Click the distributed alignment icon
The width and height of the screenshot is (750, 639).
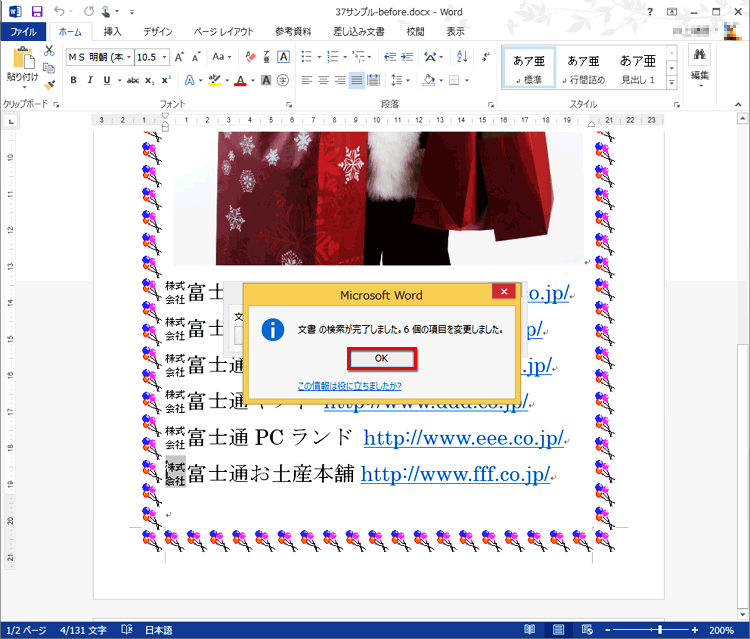[373, 80]
